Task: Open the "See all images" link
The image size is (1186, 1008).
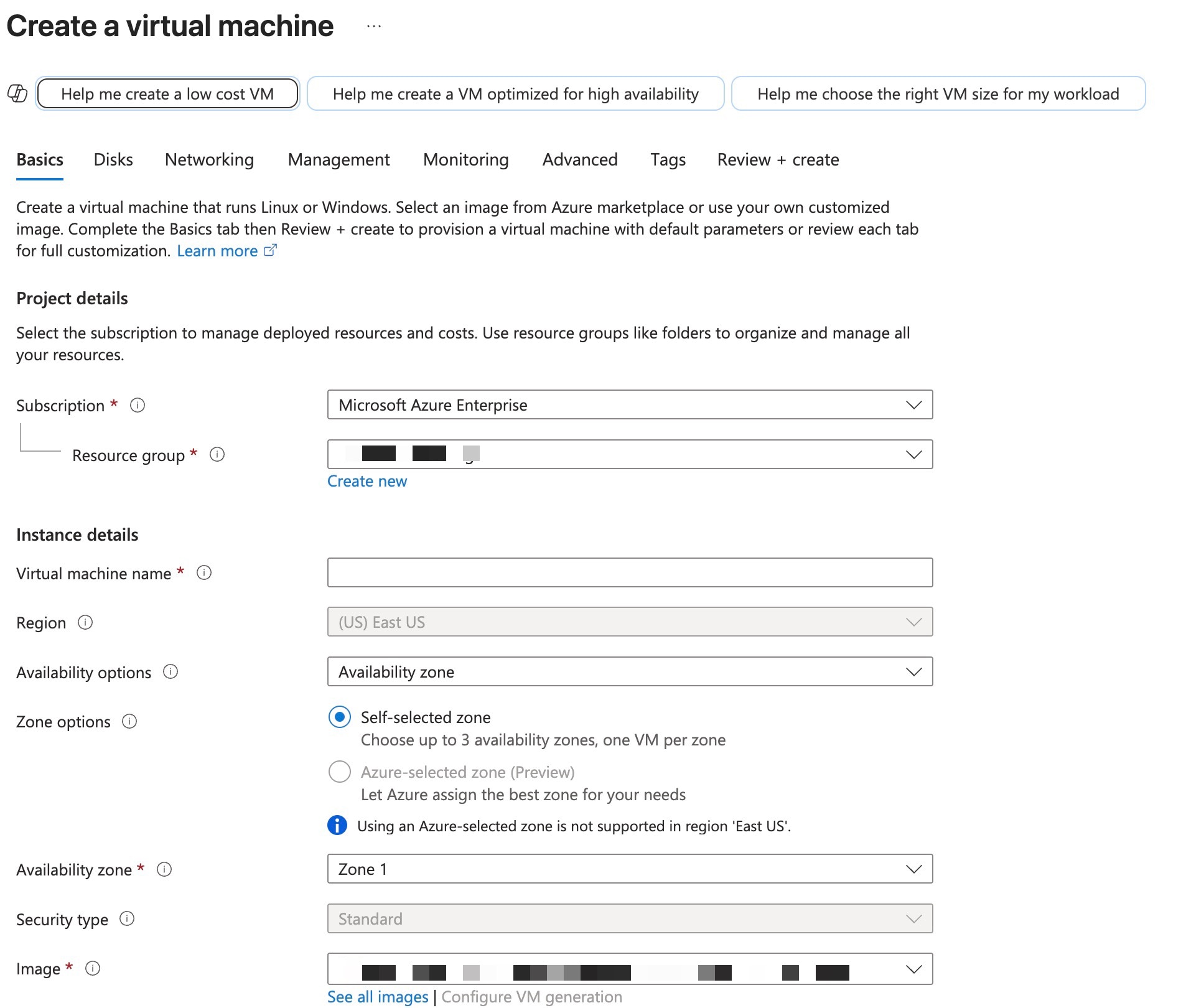Action: 376,996
